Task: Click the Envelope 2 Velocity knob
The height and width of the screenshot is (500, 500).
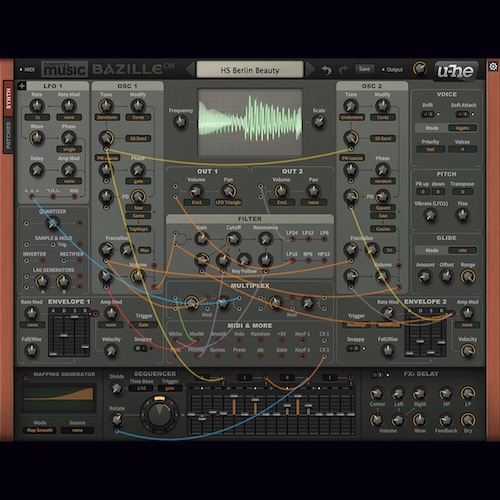Action: [468, 350]
